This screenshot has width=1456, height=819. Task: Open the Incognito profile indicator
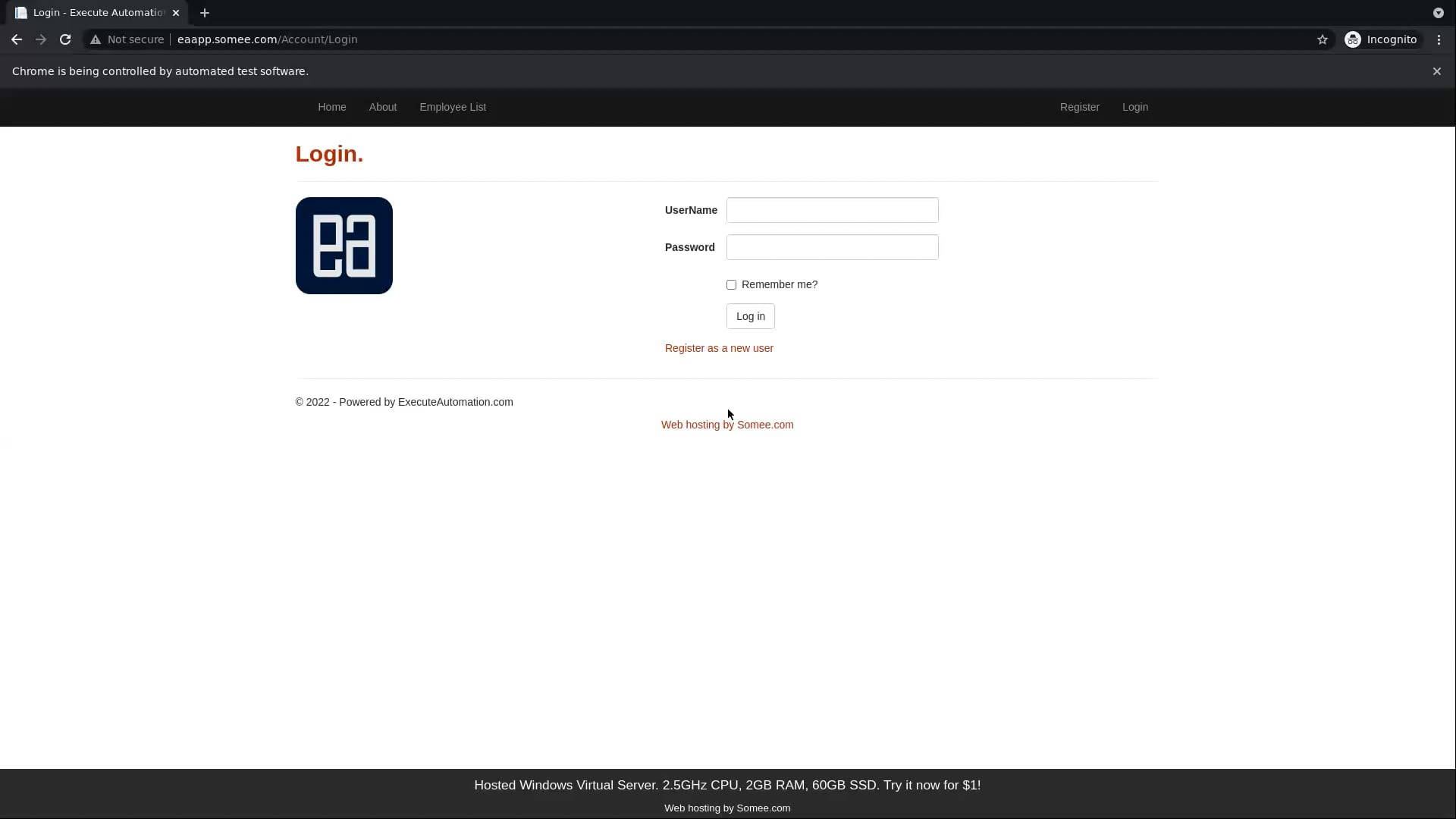point(1381,39)
